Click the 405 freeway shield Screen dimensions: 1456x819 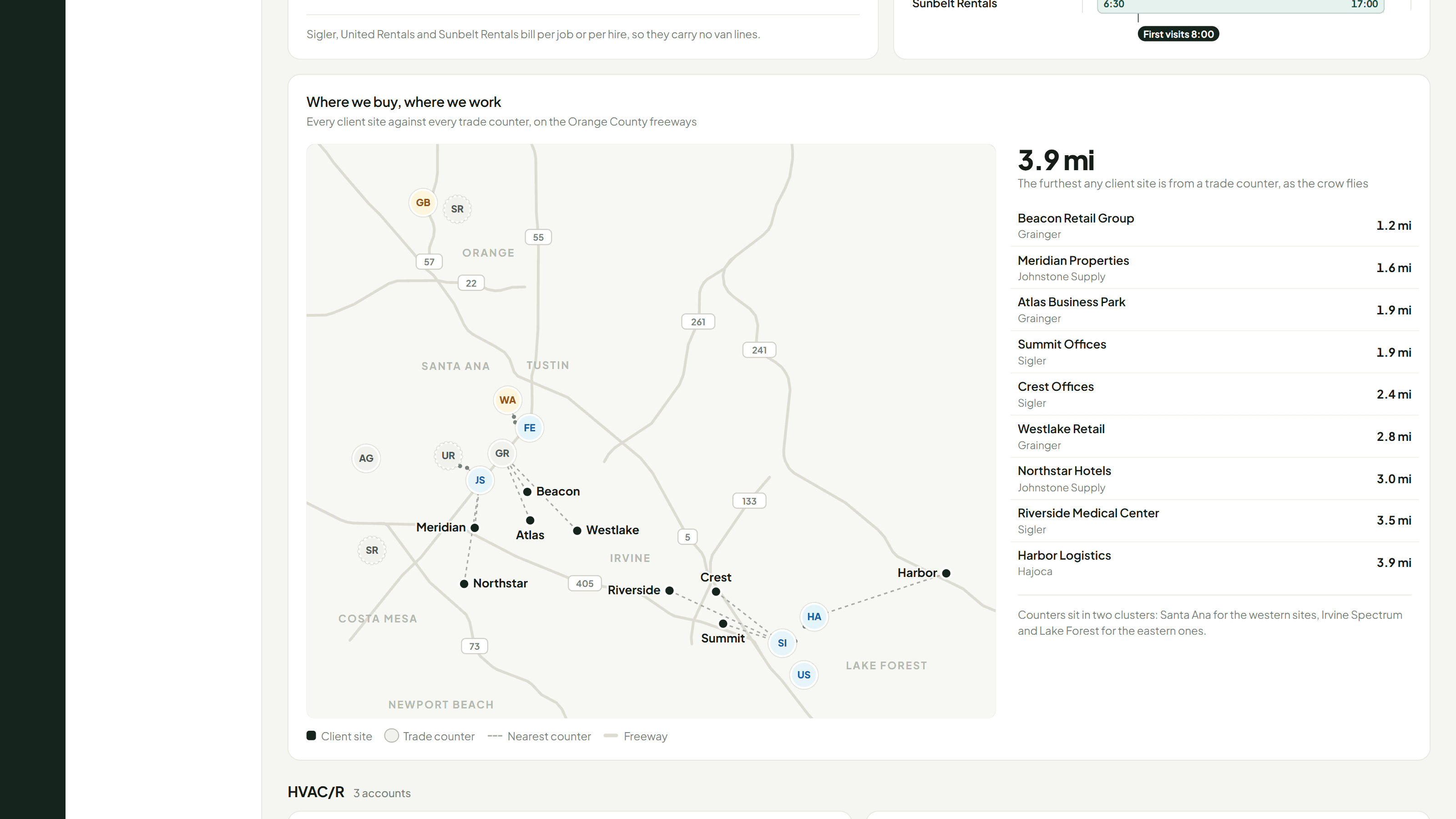click(x=584, y=583)
